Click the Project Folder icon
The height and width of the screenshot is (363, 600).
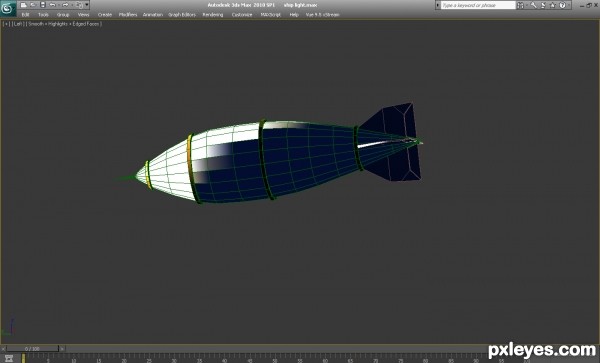[x=79, y=5]
